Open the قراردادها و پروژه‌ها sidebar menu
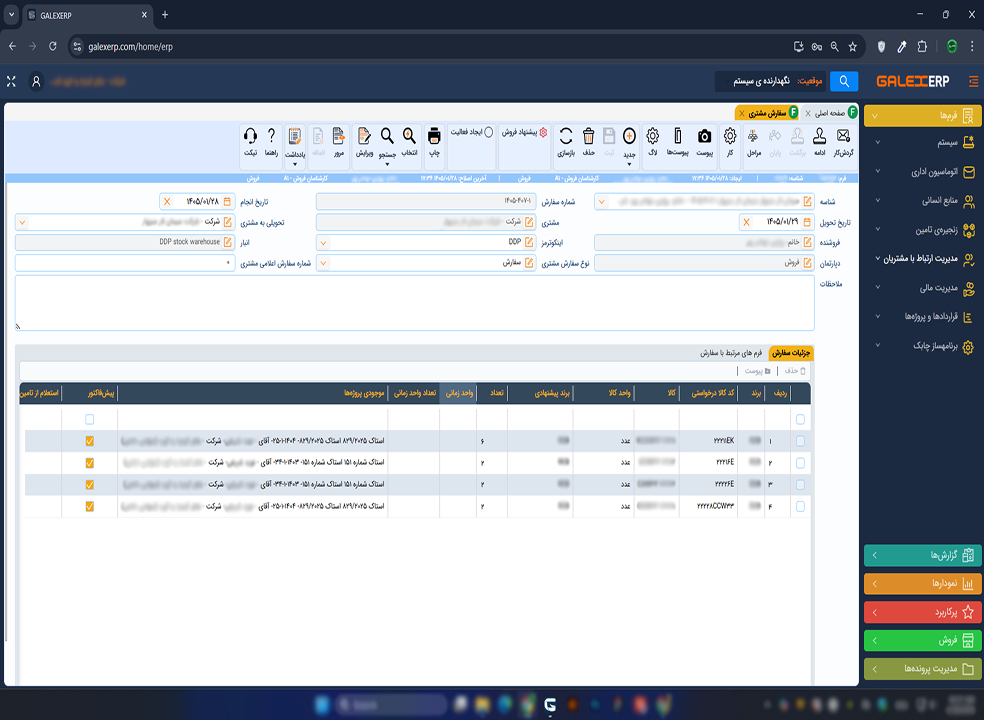The height and width of the screenshot is (720, 984). [922, 317]
